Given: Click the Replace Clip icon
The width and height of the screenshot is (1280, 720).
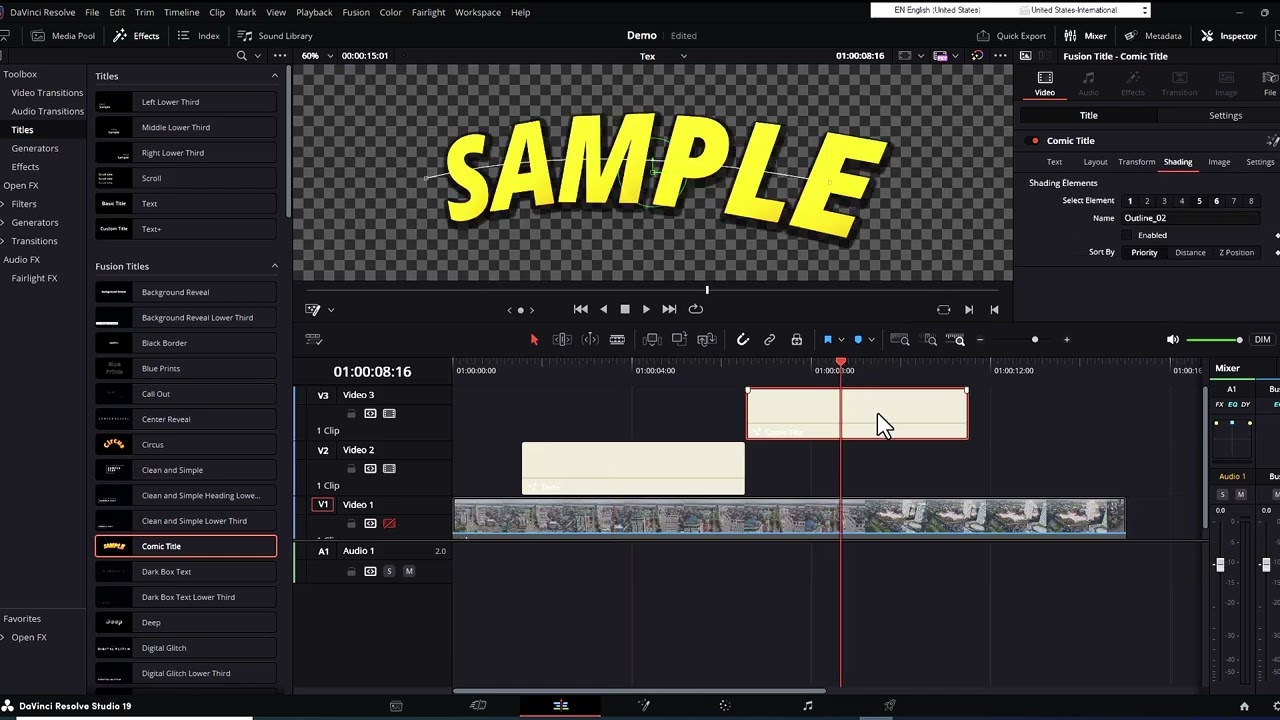Looking at the screenshot, I should (706, 340).
